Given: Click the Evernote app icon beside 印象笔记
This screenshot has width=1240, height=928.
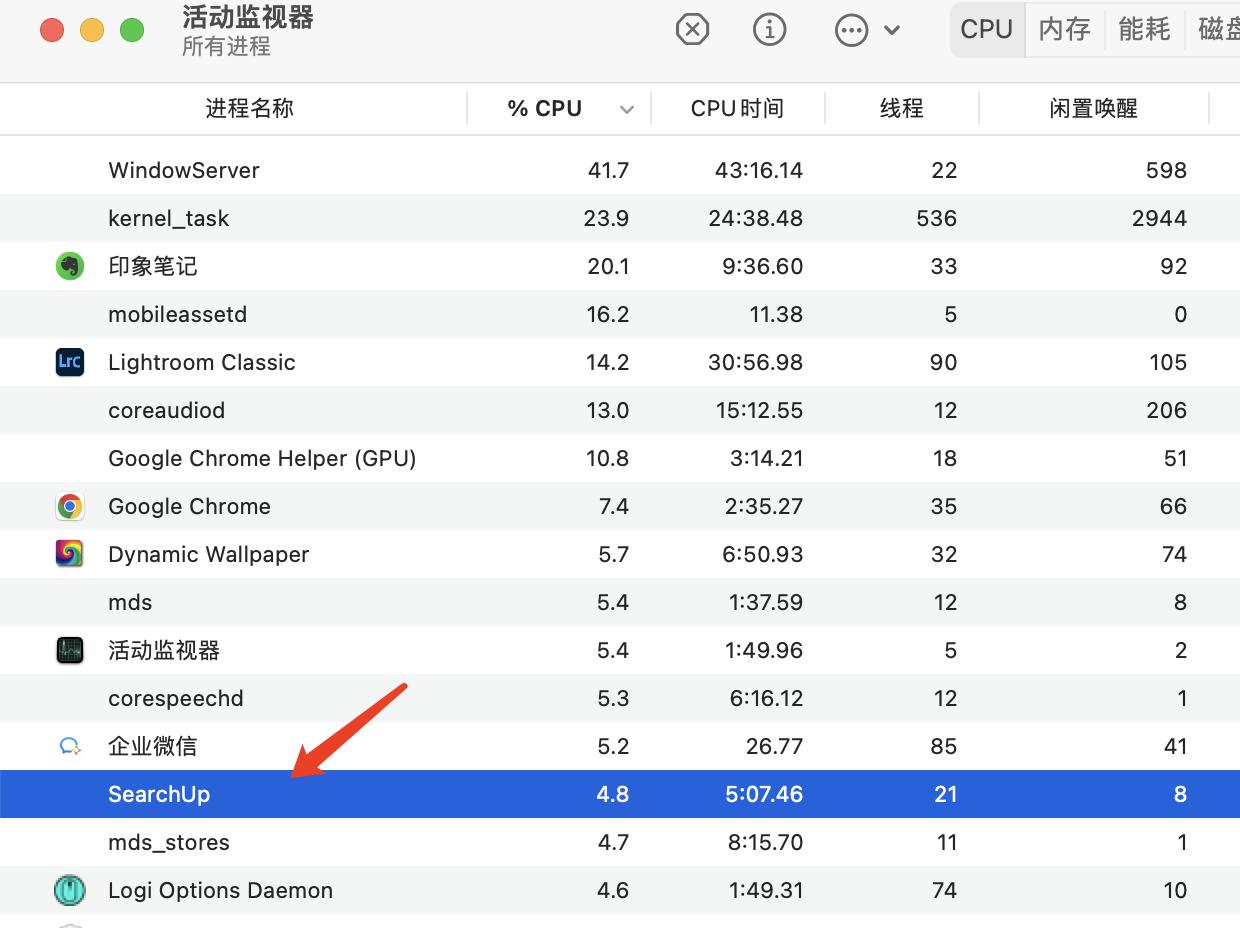Looking at the screenshot, I should coord(69,266).
